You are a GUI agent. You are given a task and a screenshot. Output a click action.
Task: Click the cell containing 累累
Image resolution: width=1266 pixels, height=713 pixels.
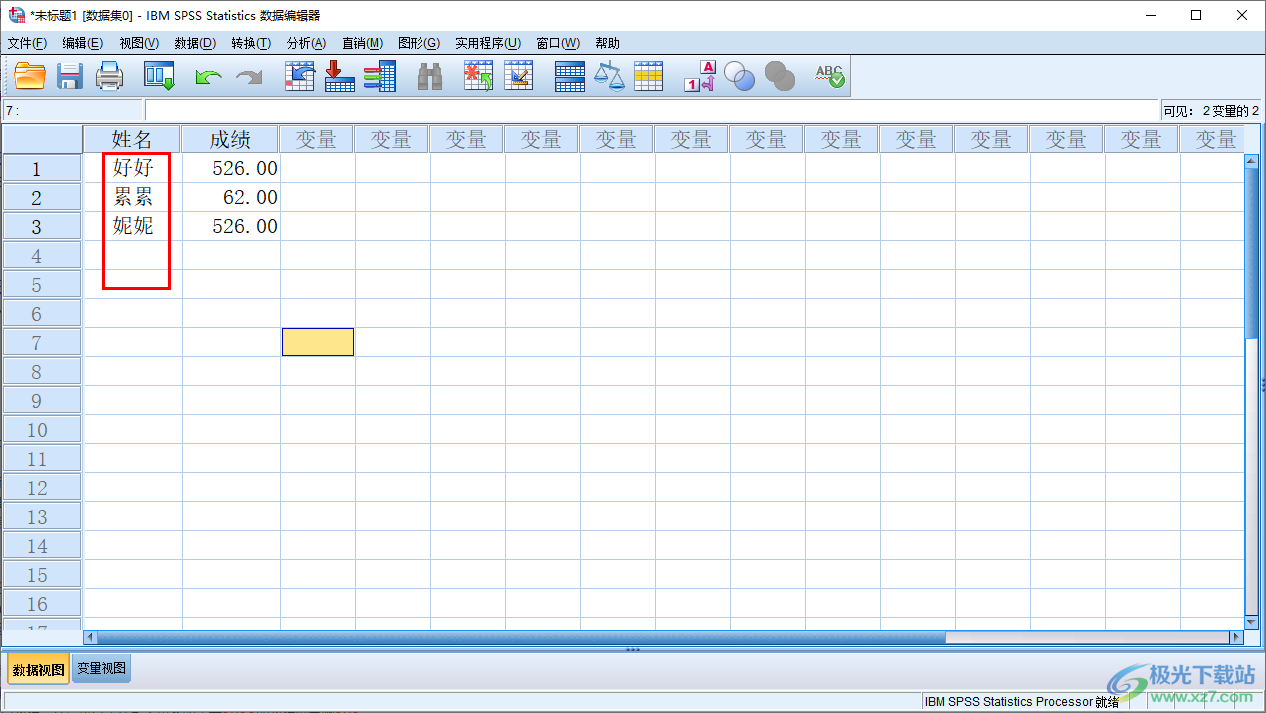pyautogui.click(x=133, y=197)
